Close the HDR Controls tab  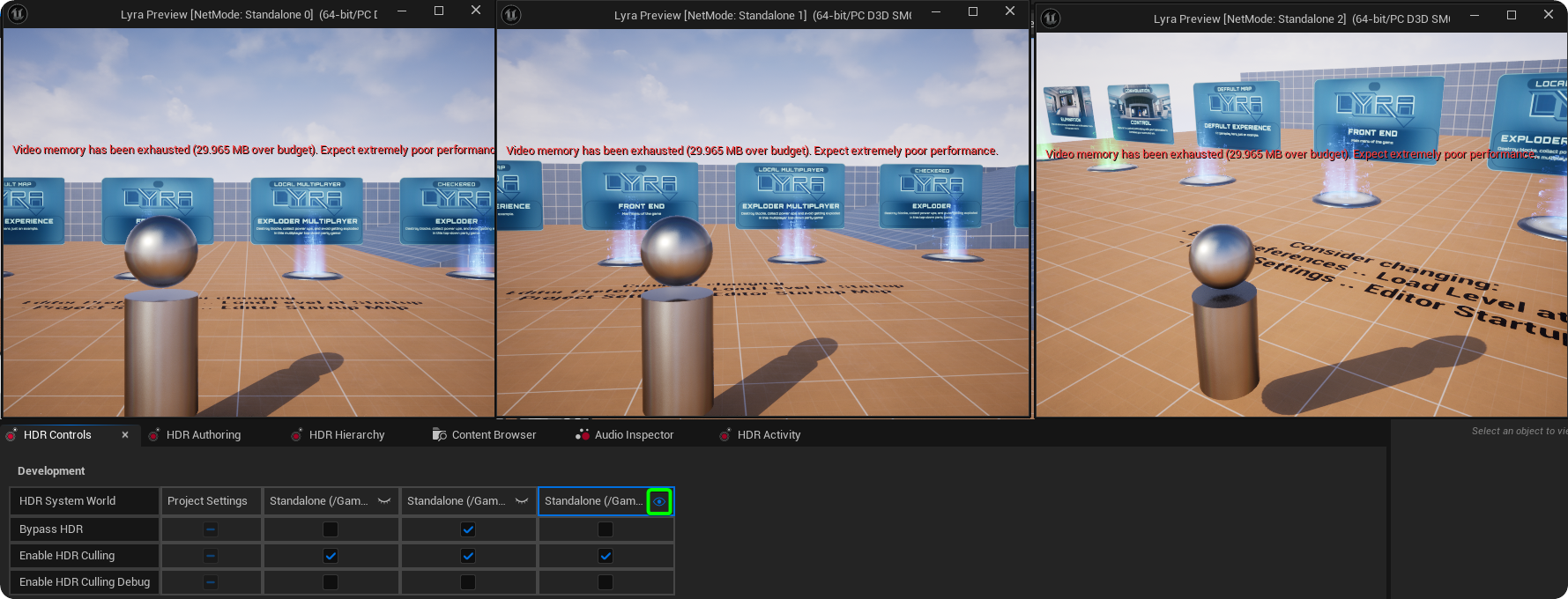pyautogui.click(x=125, y=435)
